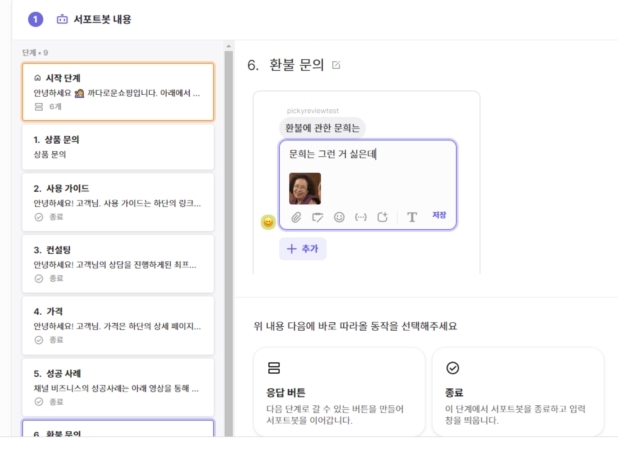Click the 응답 버튼 card icon
618x451 pixels.
[x=274, y=368]
